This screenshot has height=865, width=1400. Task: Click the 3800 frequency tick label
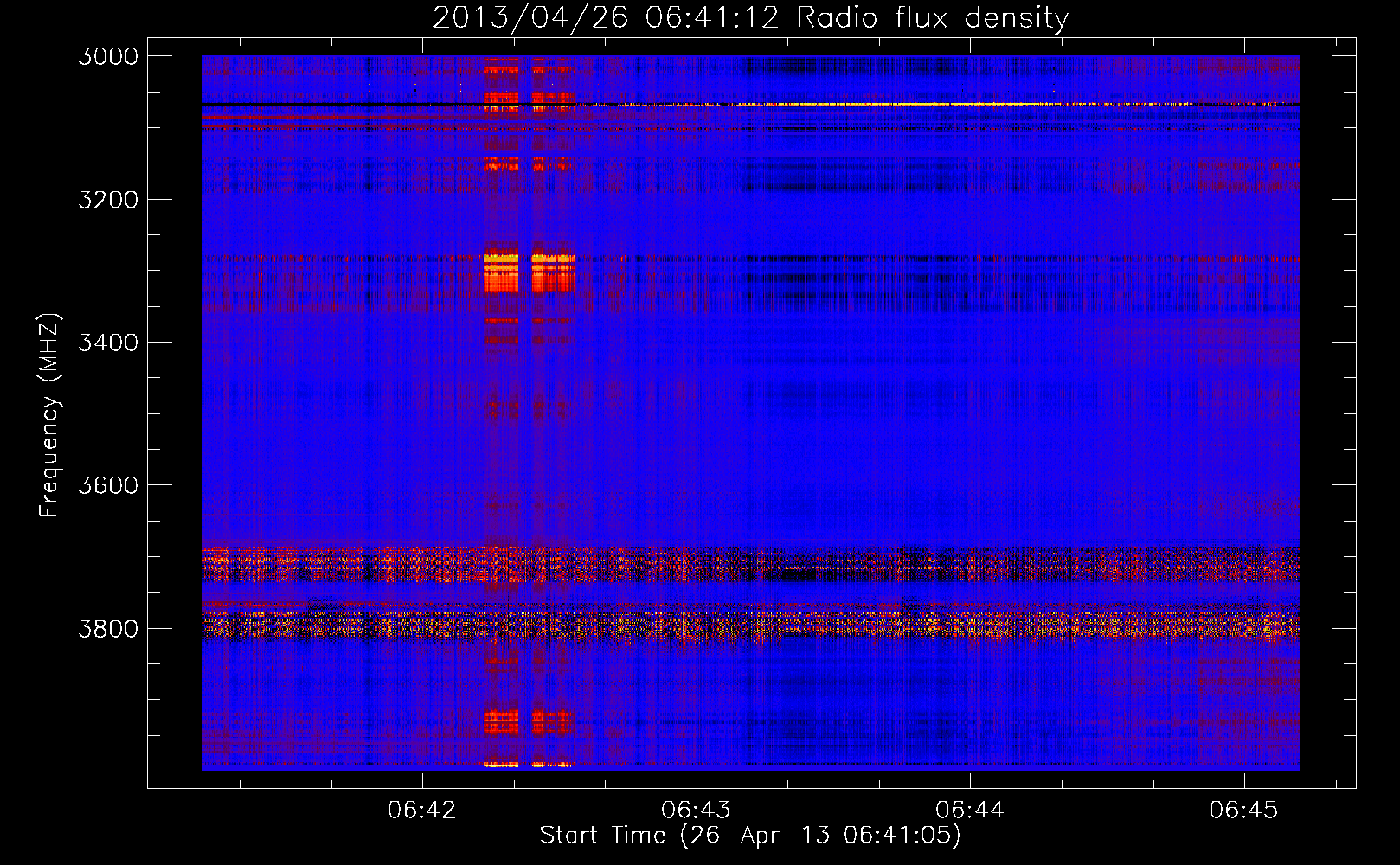(108, 628)
